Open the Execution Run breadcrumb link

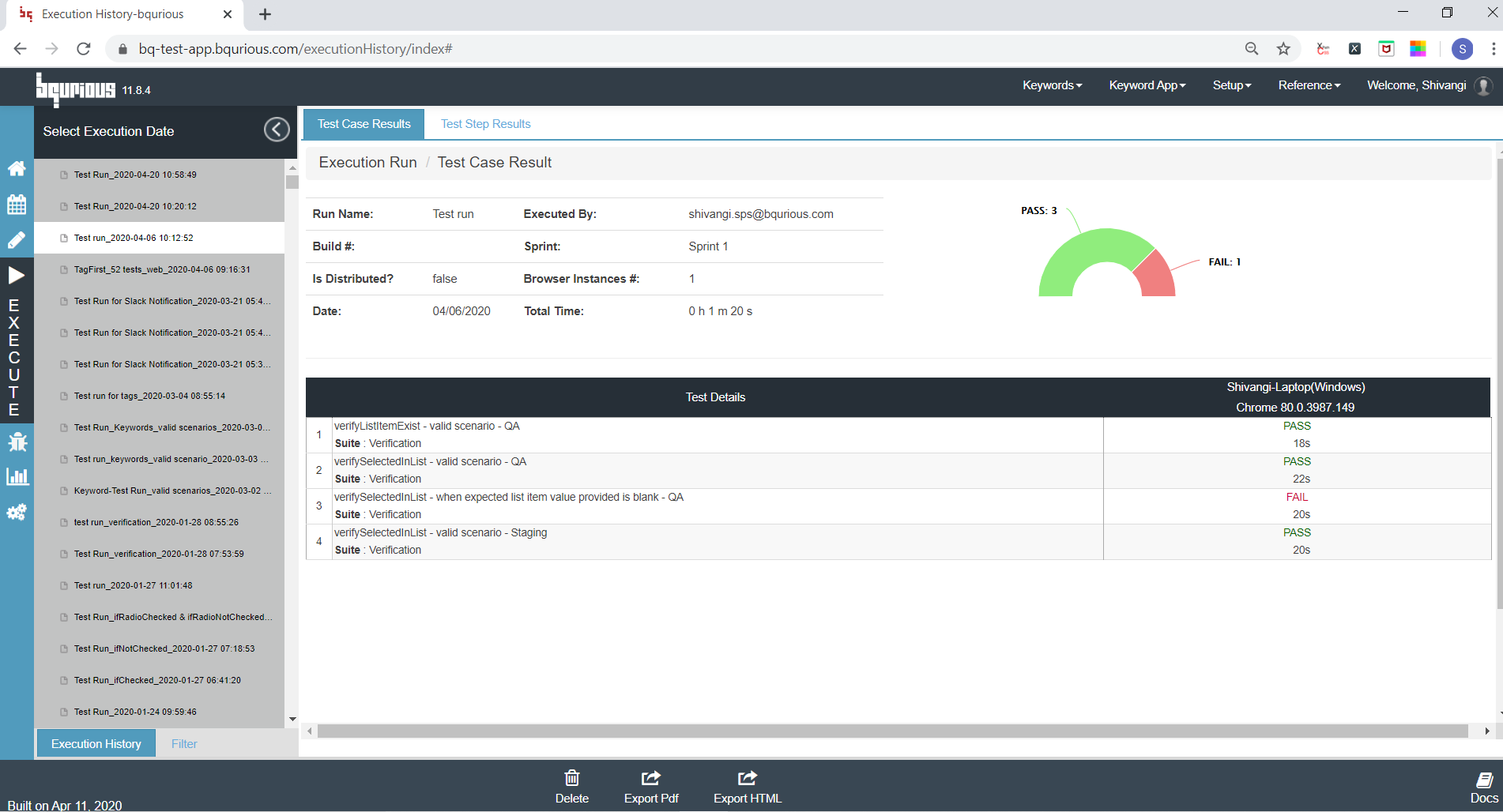[367, 162]
